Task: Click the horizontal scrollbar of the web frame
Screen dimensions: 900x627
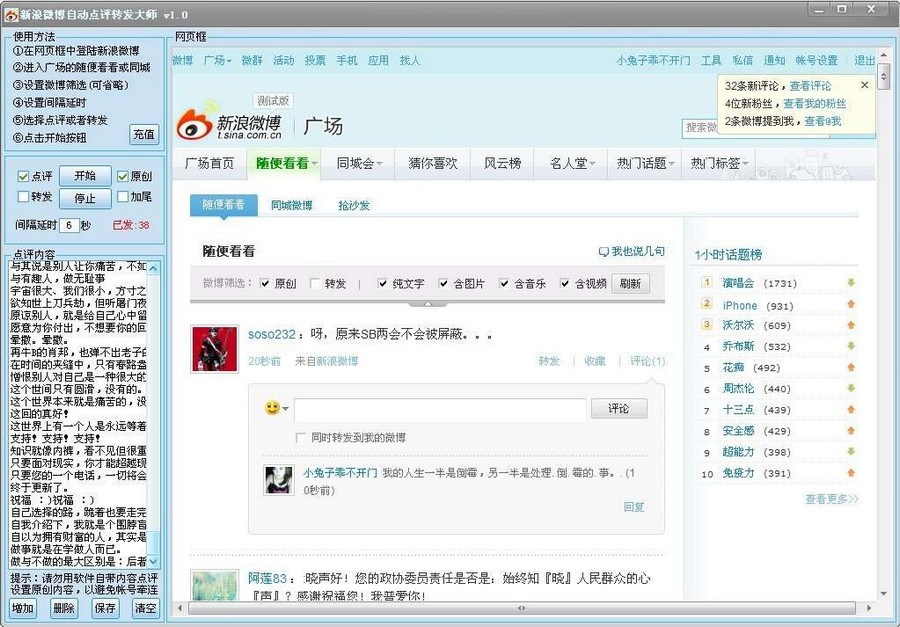Action: (x=522, y=607)
